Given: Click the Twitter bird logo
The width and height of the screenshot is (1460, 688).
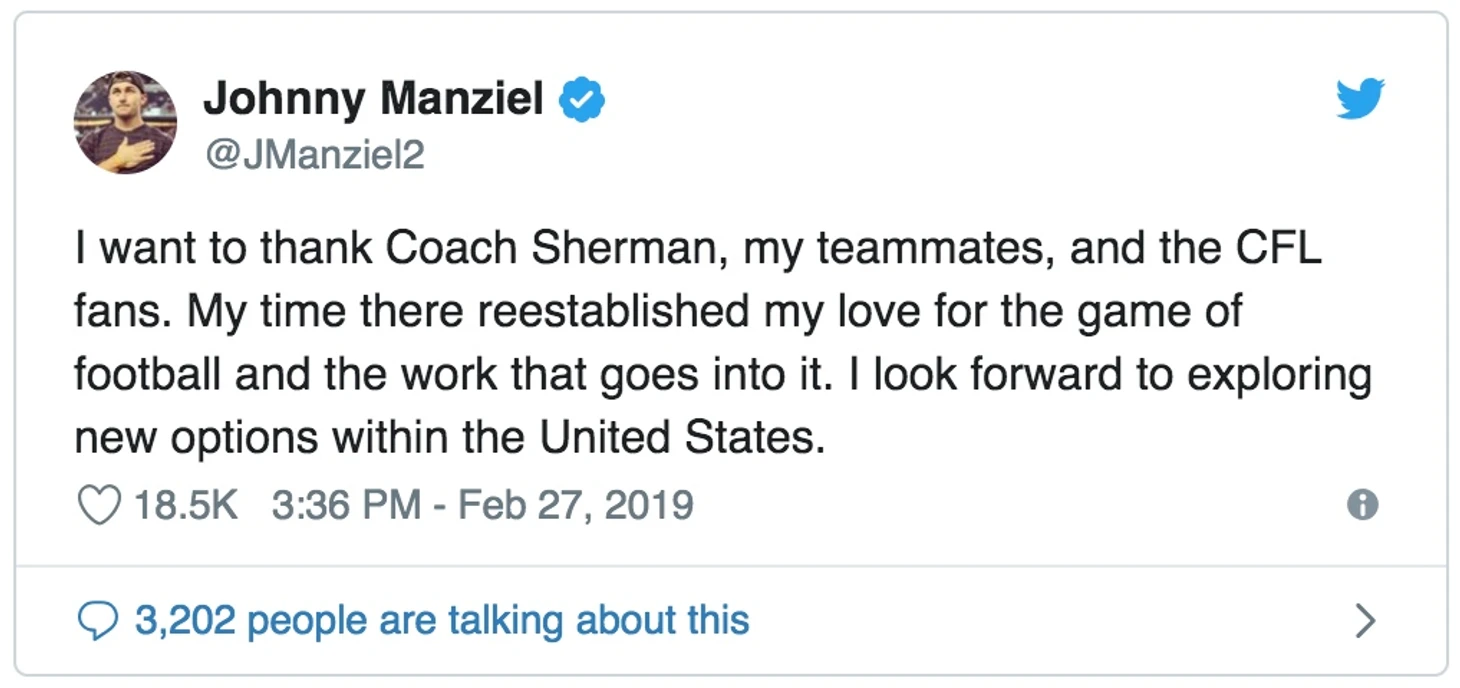Looking at the screenshot, I should click(x=1360, y=99).
